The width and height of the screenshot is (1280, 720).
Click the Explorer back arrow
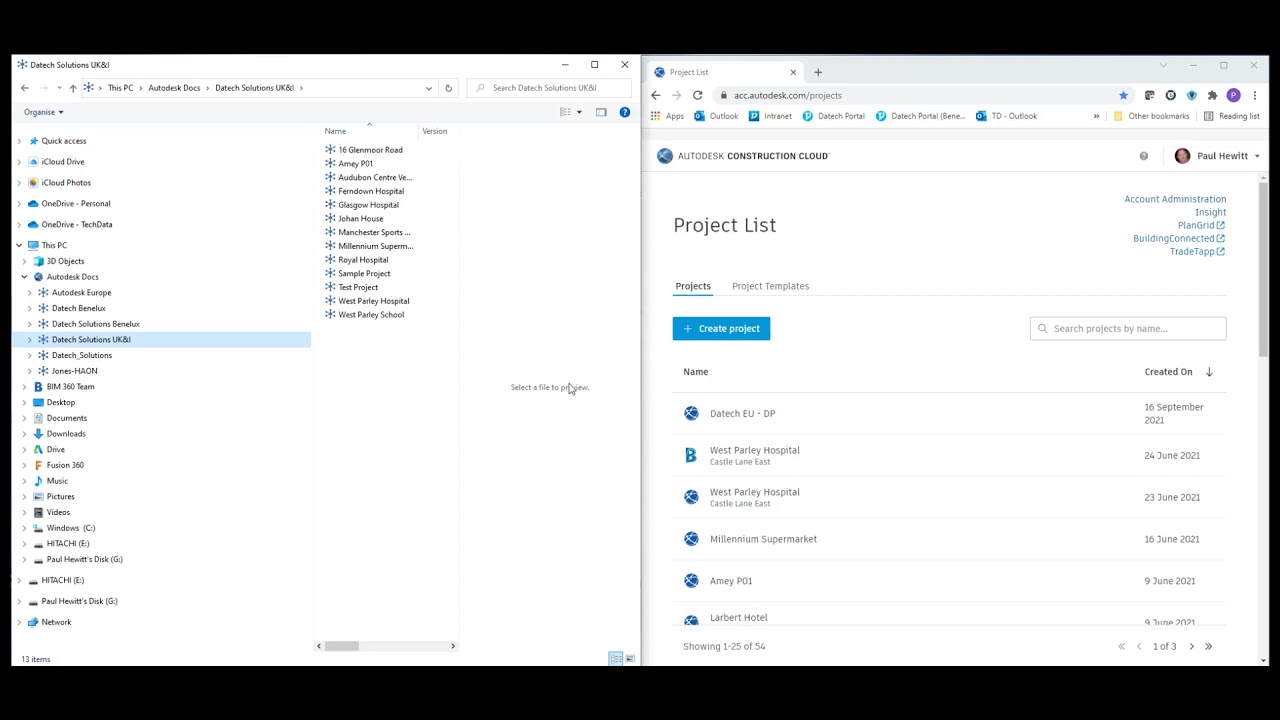[25, 88]
